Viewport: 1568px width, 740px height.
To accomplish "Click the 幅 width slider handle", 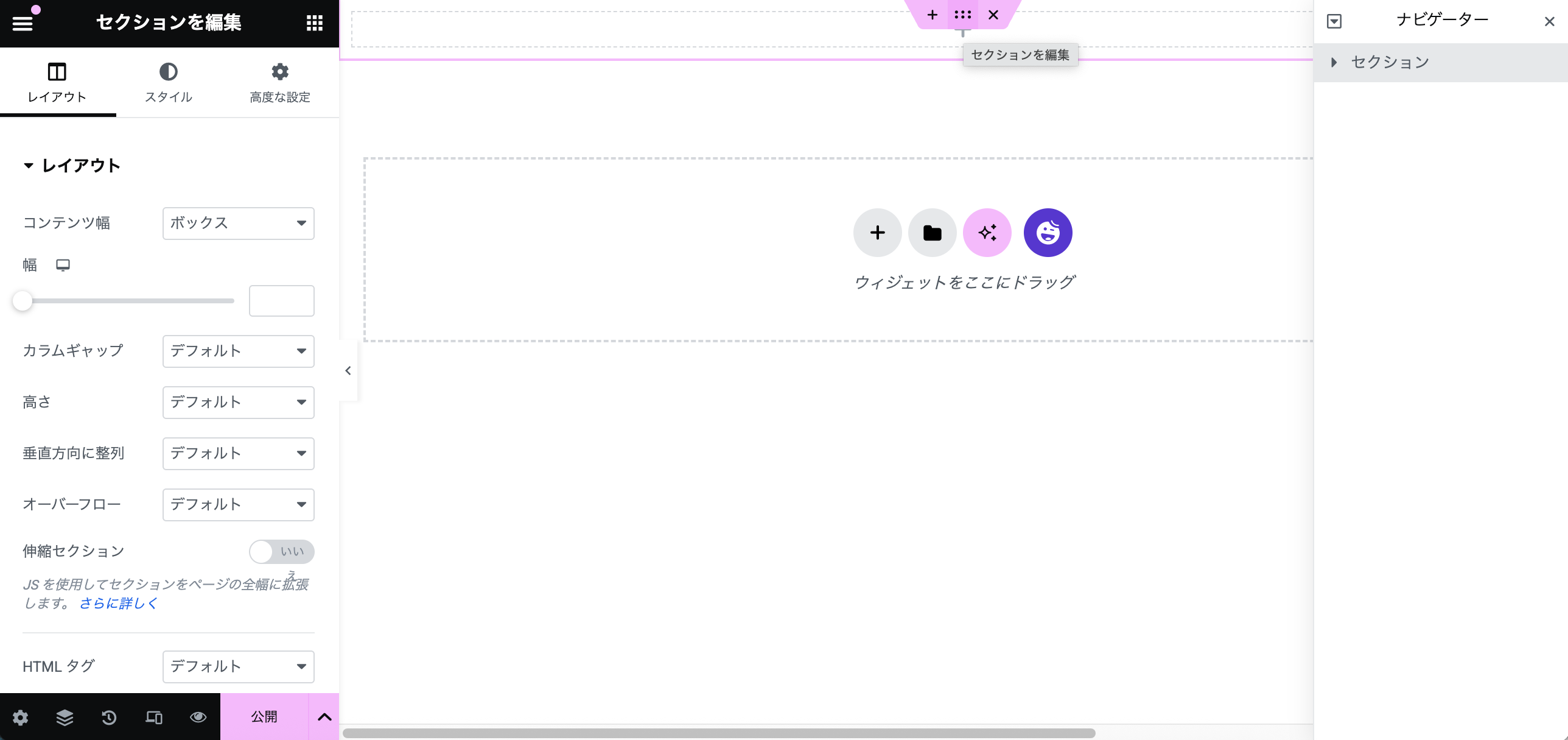I will 23,301.
